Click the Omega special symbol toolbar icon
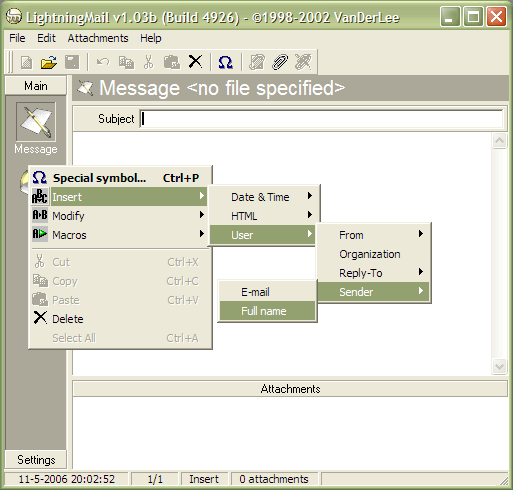This screenshot has width=513, height=490. click(225, 62)
